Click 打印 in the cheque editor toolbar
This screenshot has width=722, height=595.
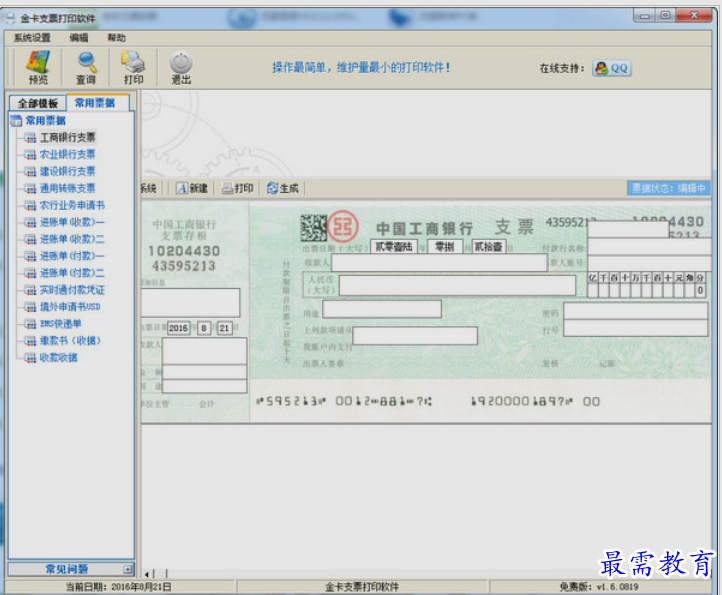pos(238,188)
